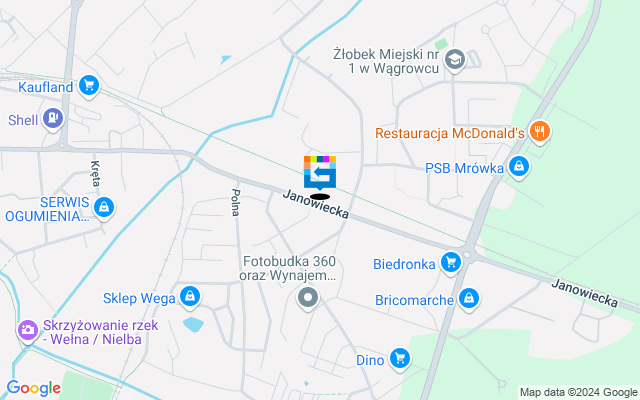Screen dimensions: 640x400
Task: Click the Janowiecka street label near marker
Action: [316, 204]
